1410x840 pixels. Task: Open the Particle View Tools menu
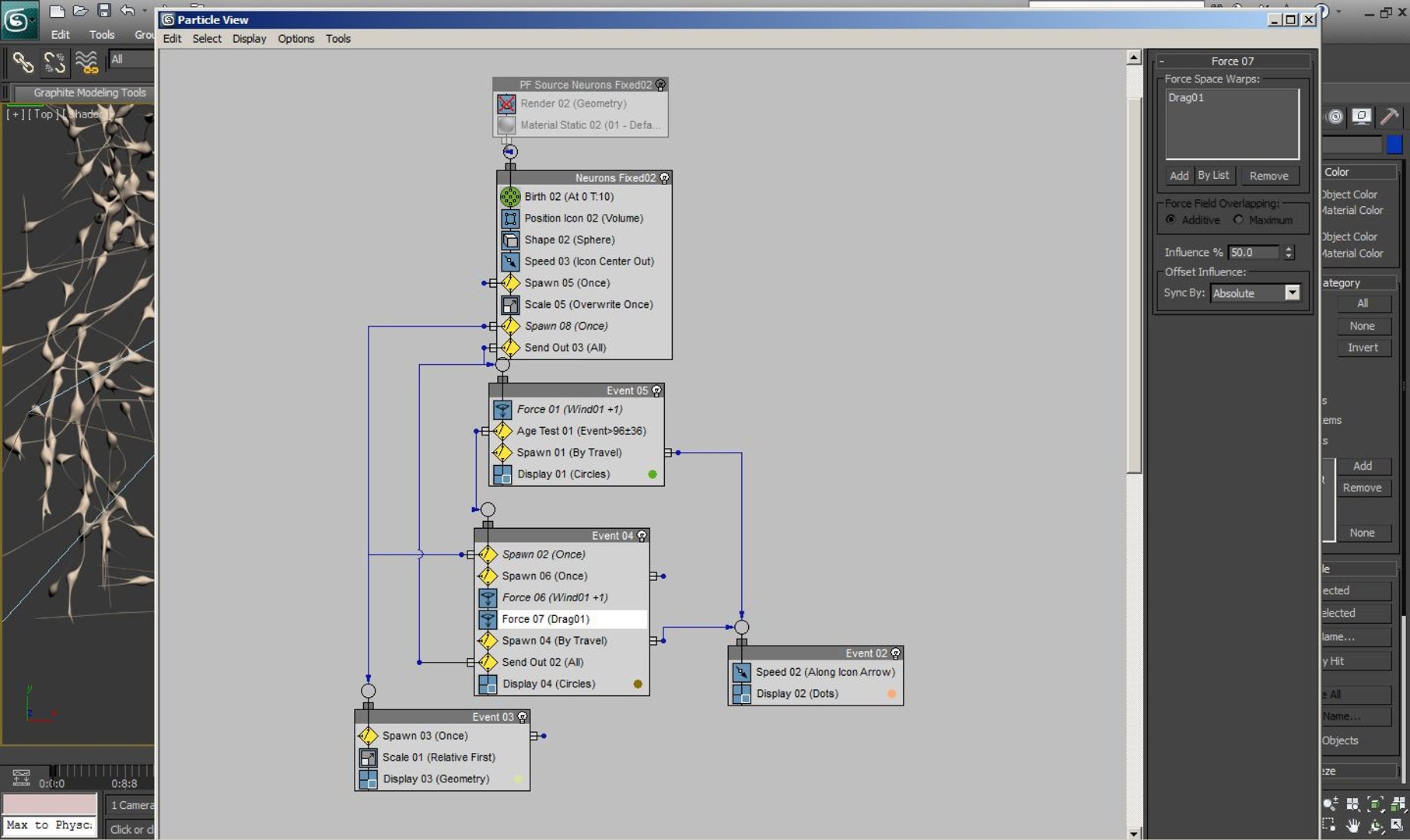point(338,39)
